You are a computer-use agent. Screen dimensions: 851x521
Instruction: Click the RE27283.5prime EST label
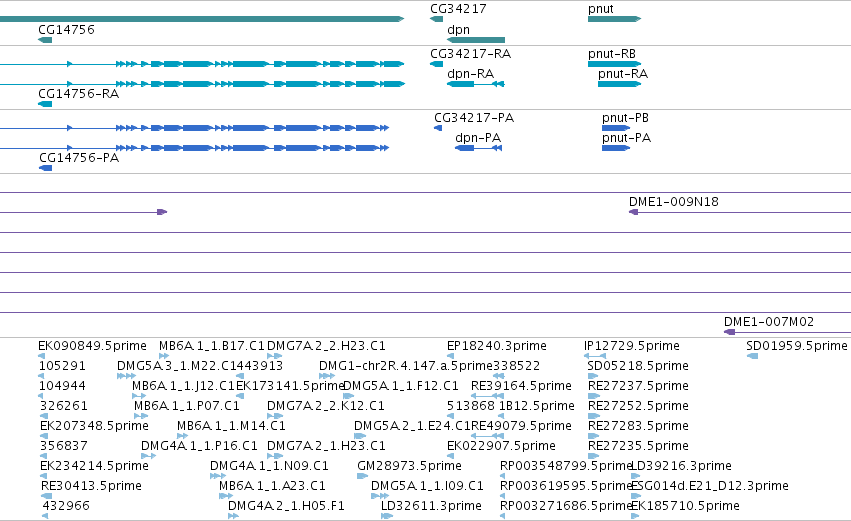(638, 425)
